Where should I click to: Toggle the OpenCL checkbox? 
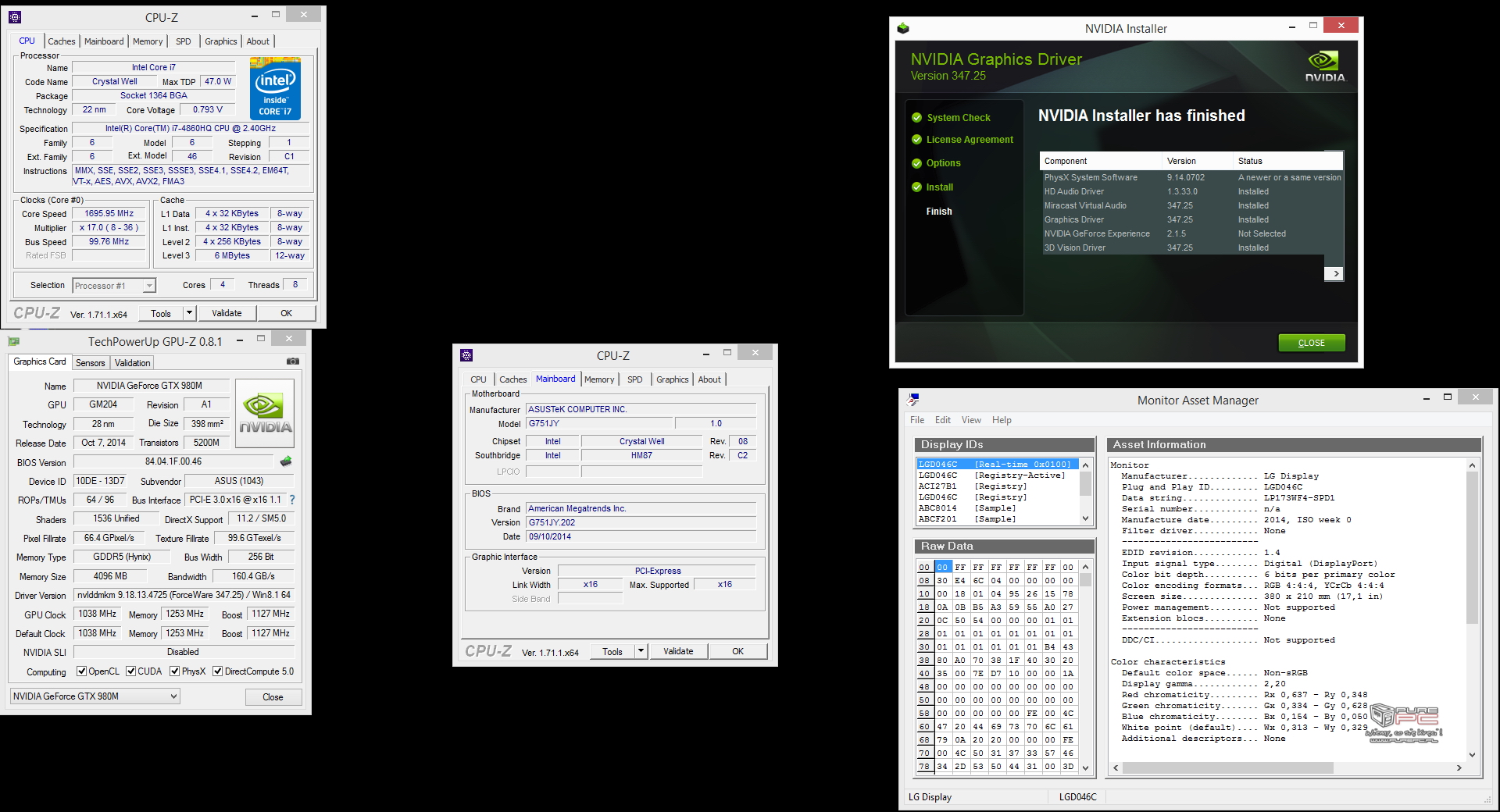point(81,671)
